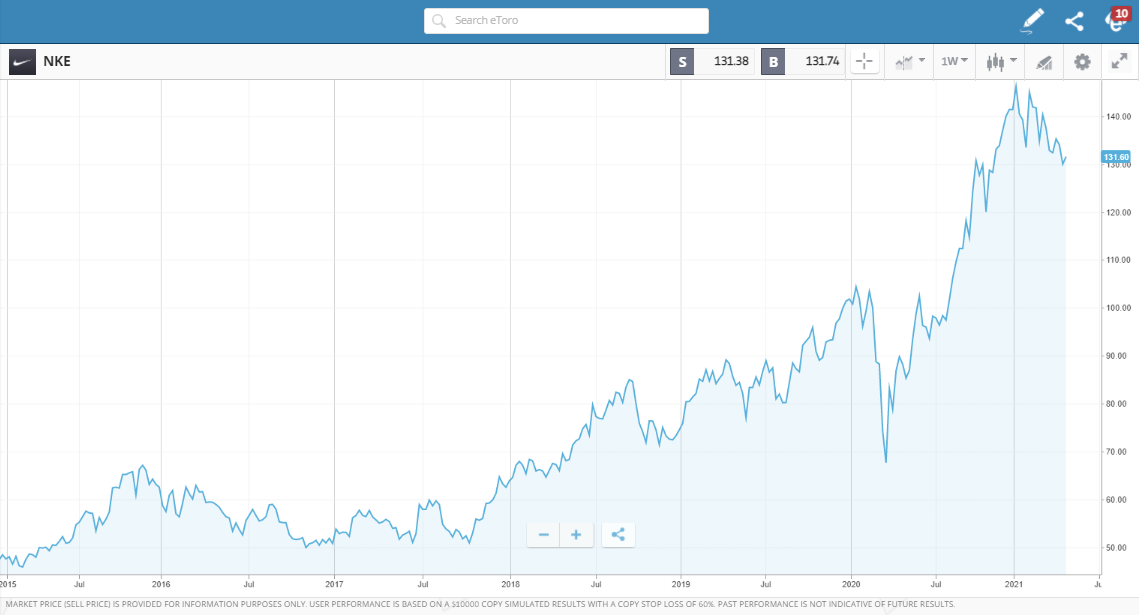Select the crosshair cursor tool

point(863,61)
